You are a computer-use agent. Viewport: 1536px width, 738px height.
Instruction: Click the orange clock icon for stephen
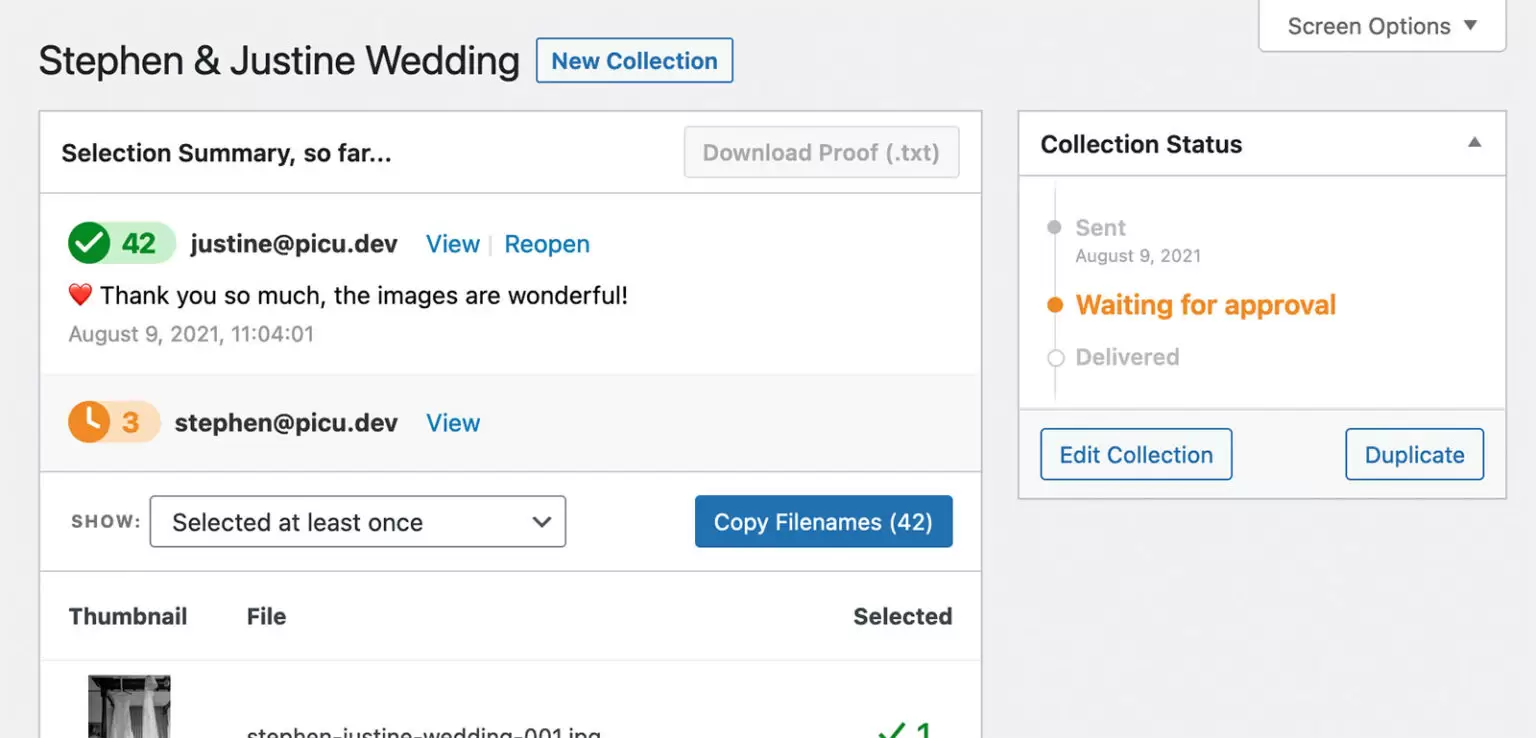tap(89, 422)
